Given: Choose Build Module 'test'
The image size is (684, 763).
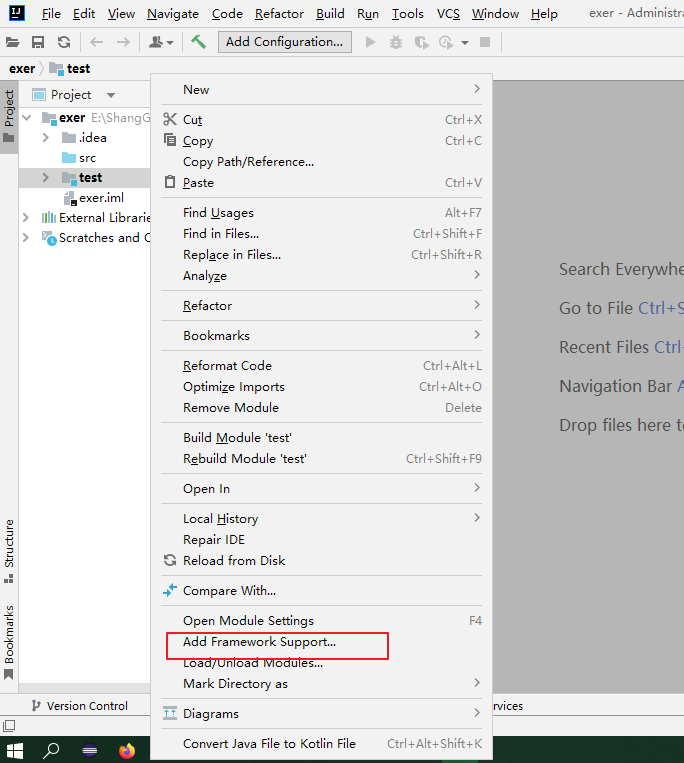Looking at the screenshot, I should tap(322, 437).
